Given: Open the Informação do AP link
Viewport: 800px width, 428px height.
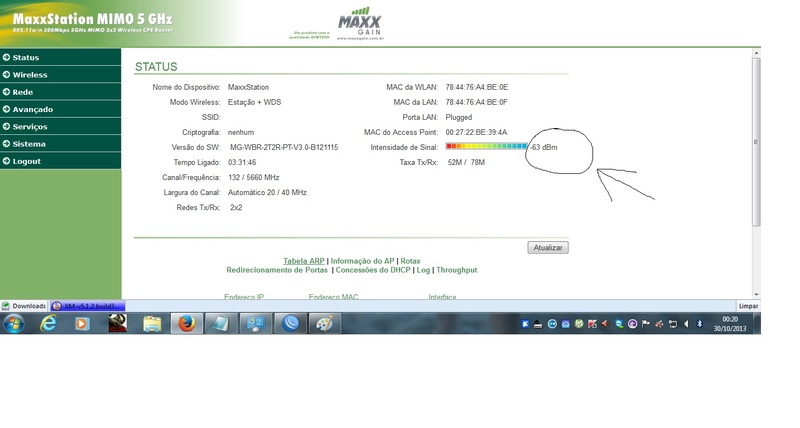Looking at the screenshot, I should pos(362,261).
